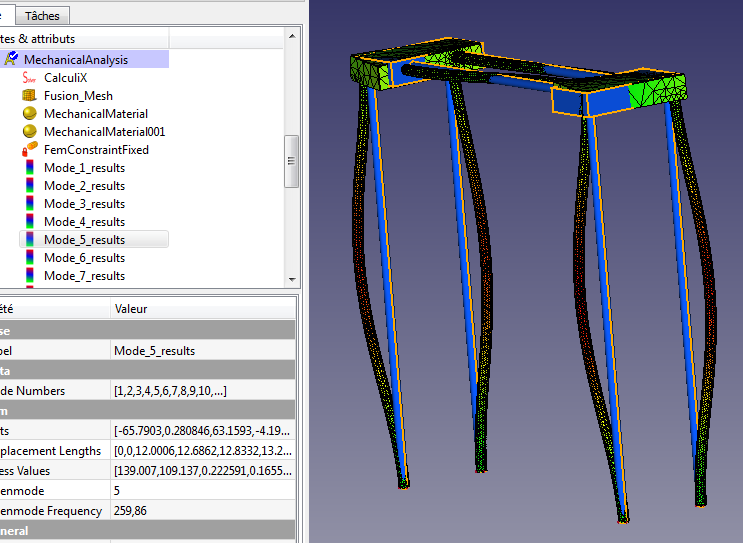Click the Mode_2_results icon
Screen dimensions: 743x543
29,186
